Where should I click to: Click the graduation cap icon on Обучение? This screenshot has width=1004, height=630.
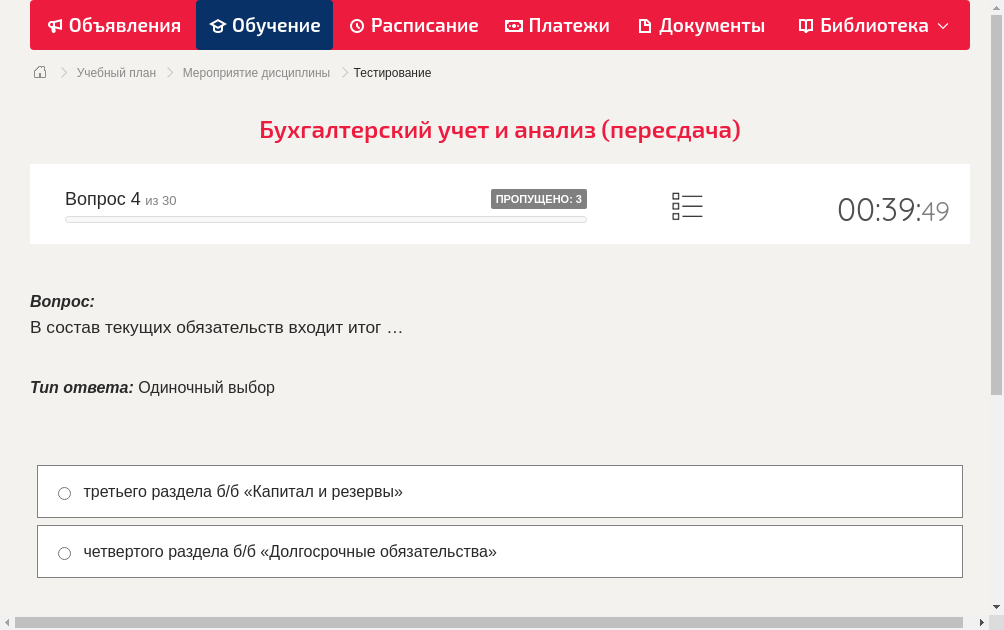tap(219, 25)
